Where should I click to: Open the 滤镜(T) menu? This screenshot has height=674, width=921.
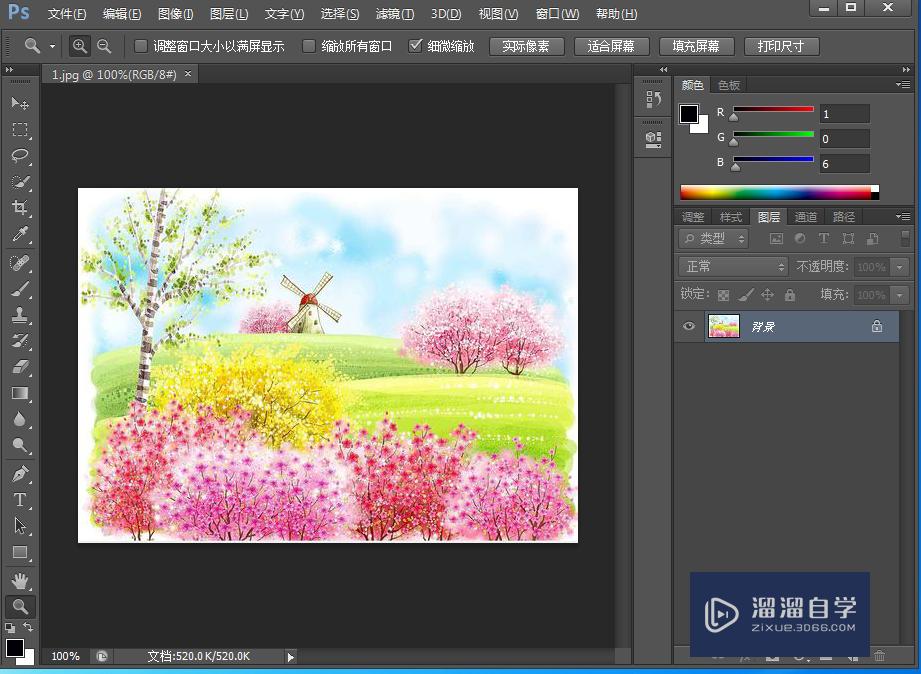pos(395,14)
